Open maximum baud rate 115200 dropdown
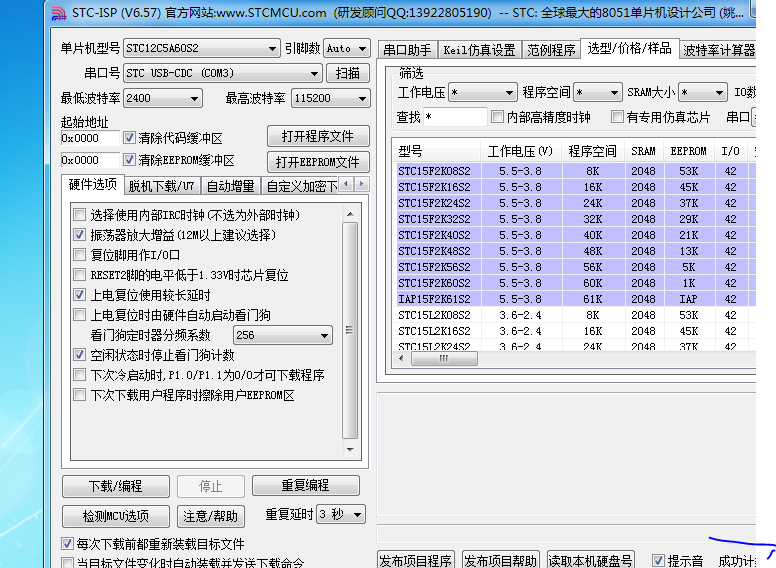This screenshot has width=776, height=568. (331, 98)
